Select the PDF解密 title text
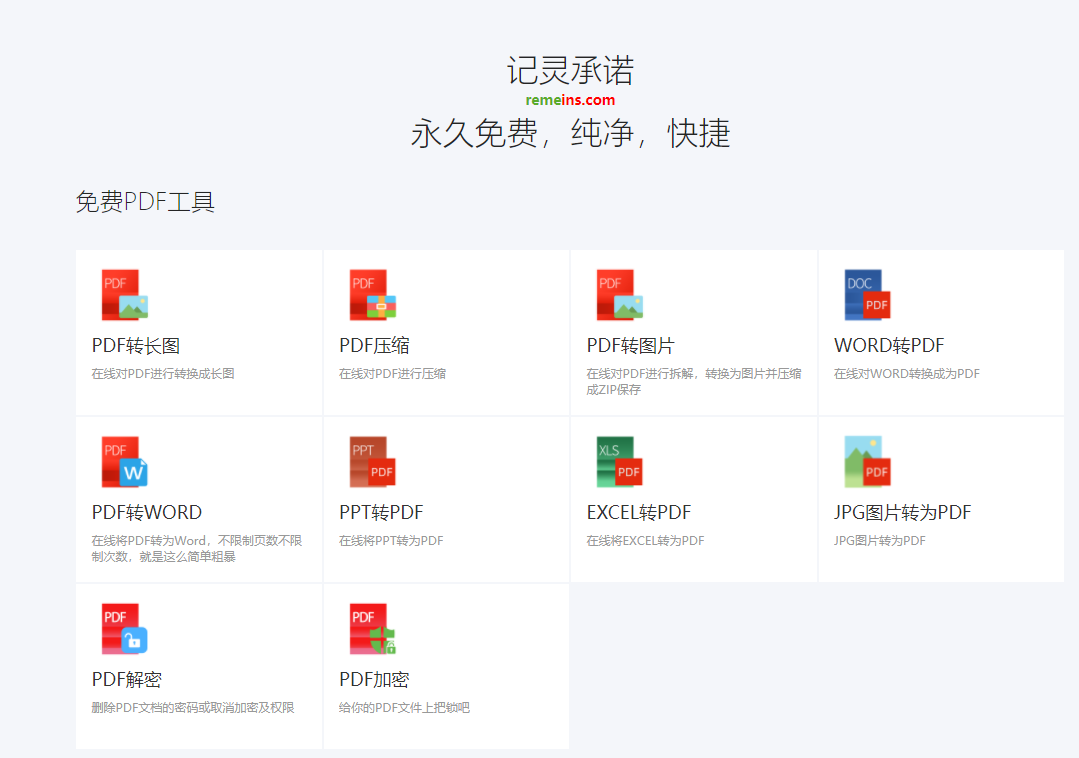 pyautogui.click(x=127, y=680)
